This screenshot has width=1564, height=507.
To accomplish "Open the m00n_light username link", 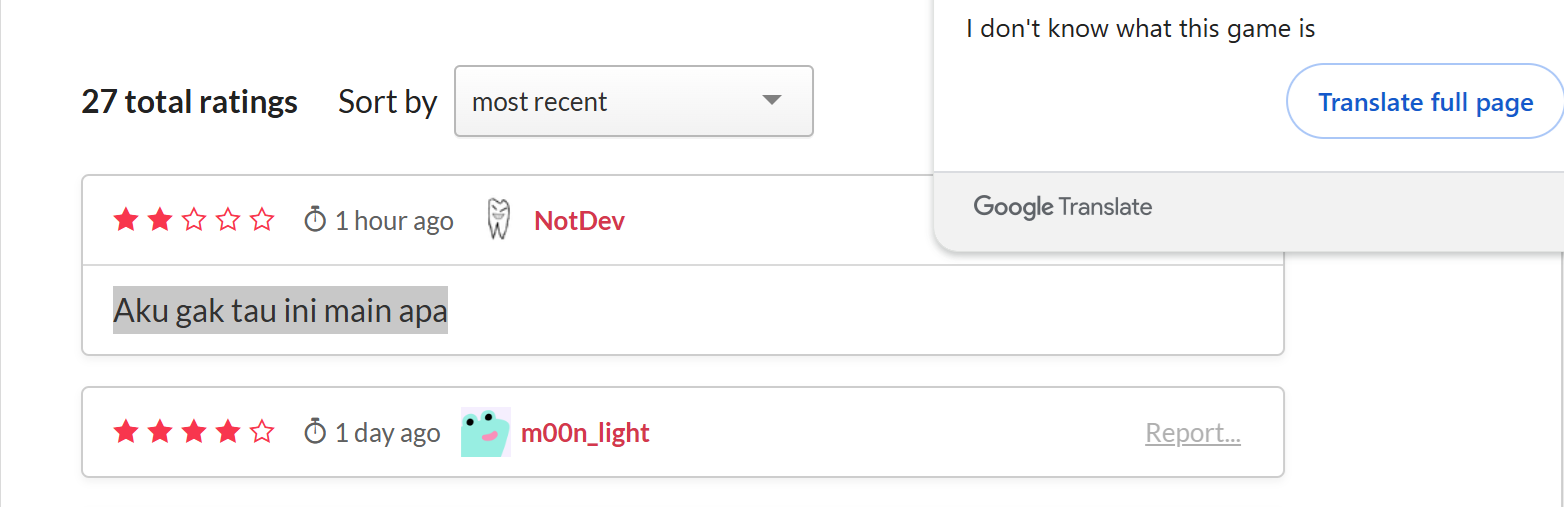I will [x=585, y=433].
